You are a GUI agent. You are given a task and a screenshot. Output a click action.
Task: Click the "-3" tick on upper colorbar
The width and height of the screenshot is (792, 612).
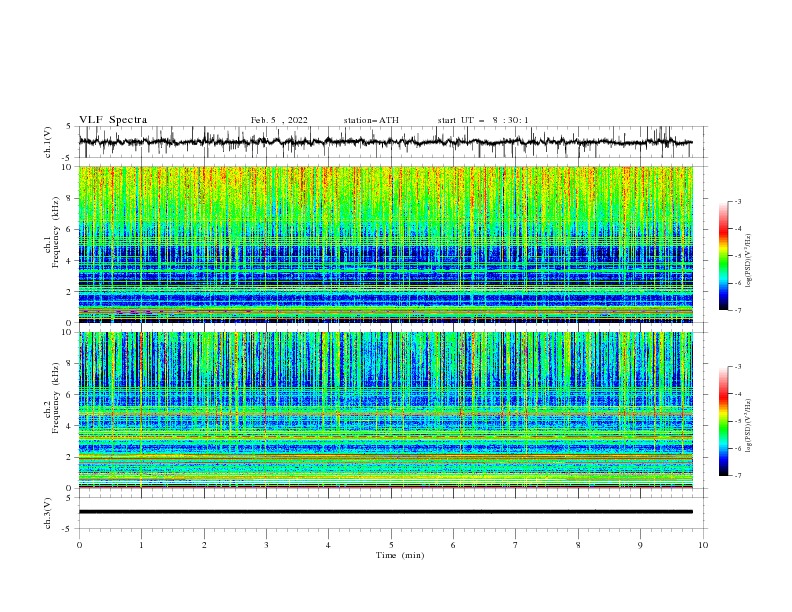coord(737,201)
